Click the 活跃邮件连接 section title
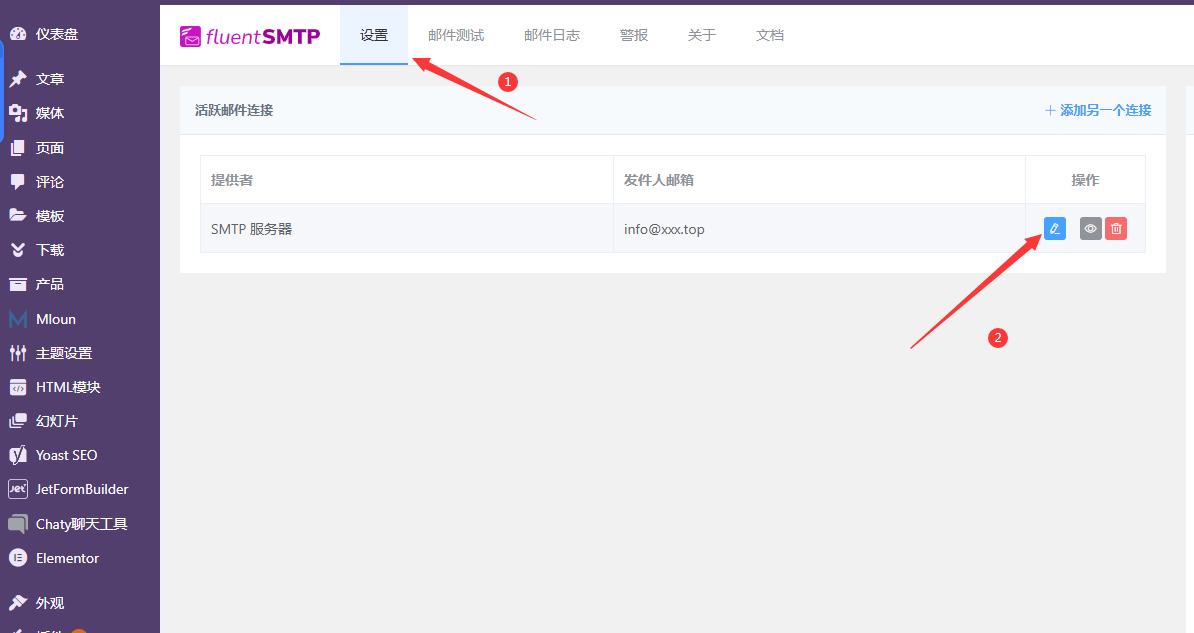The image size is (1194, 633). (x=234, y=110)
